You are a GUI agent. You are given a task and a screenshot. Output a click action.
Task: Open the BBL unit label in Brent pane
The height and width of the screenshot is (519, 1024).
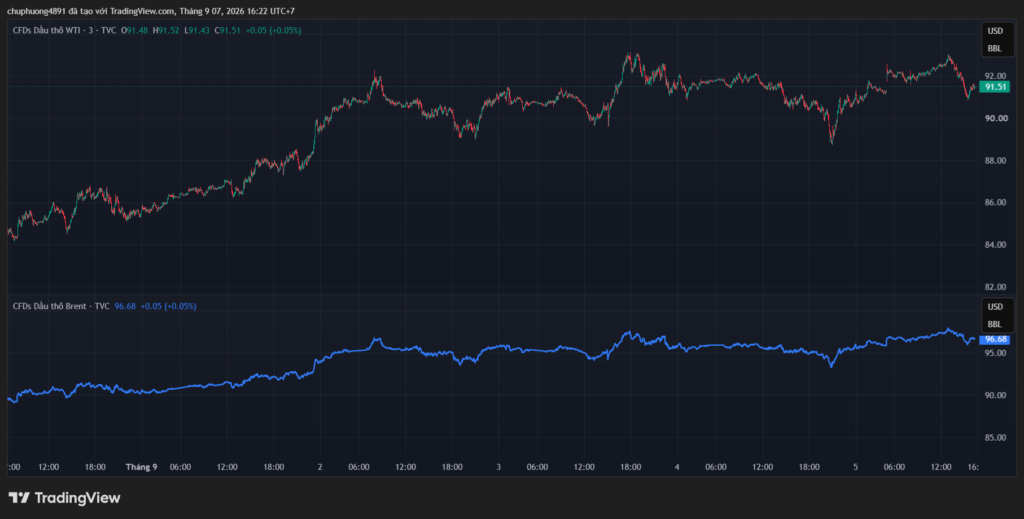(995, 324)
